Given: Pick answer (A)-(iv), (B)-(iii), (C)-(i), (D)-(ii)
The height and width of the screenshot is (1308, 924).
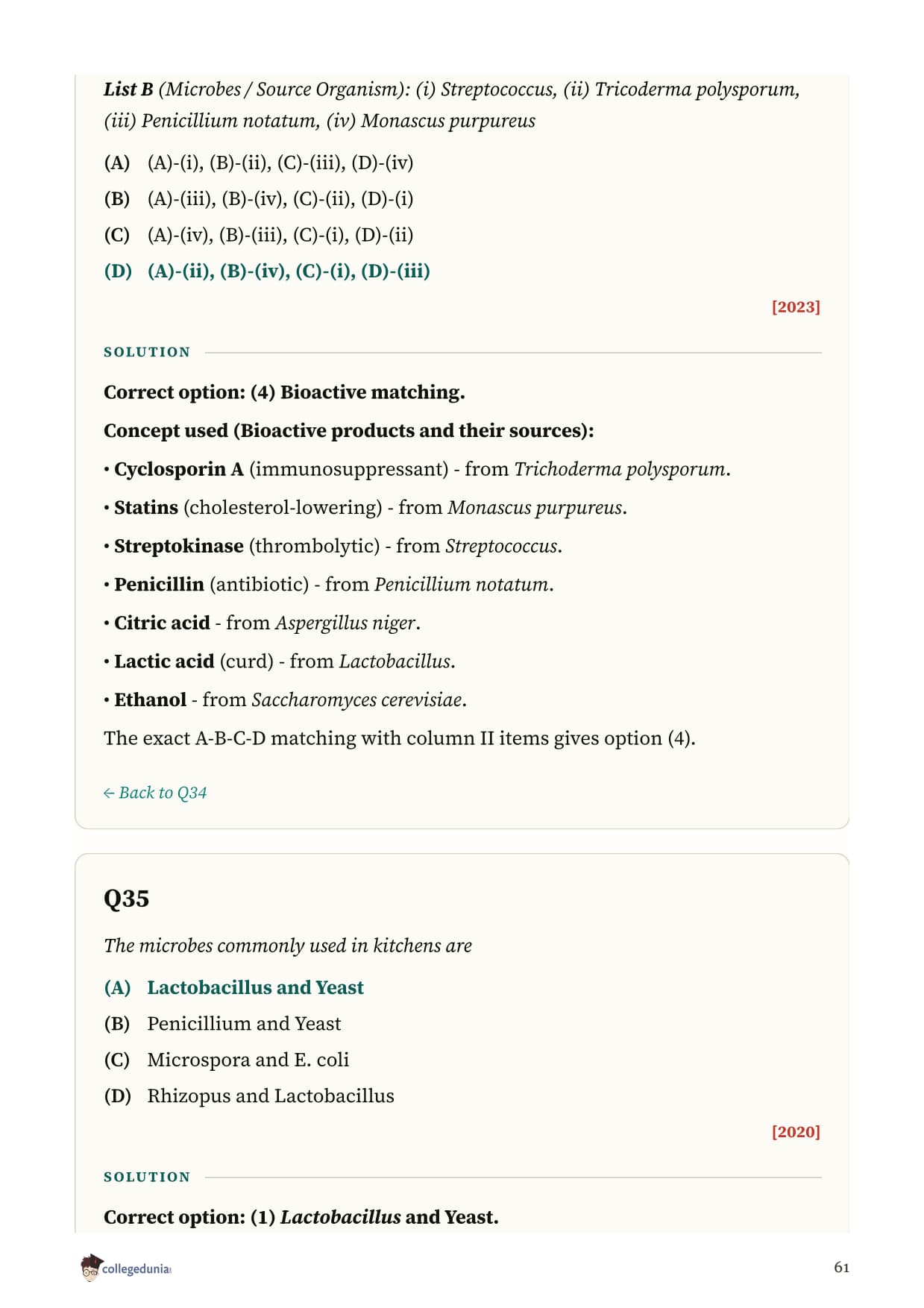Looking at the screenshot, I should coord(258,235).
